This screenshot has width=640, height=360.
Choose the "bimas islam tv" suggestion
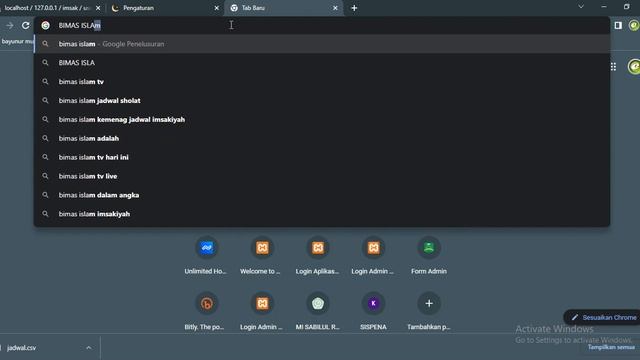[322, 82]
